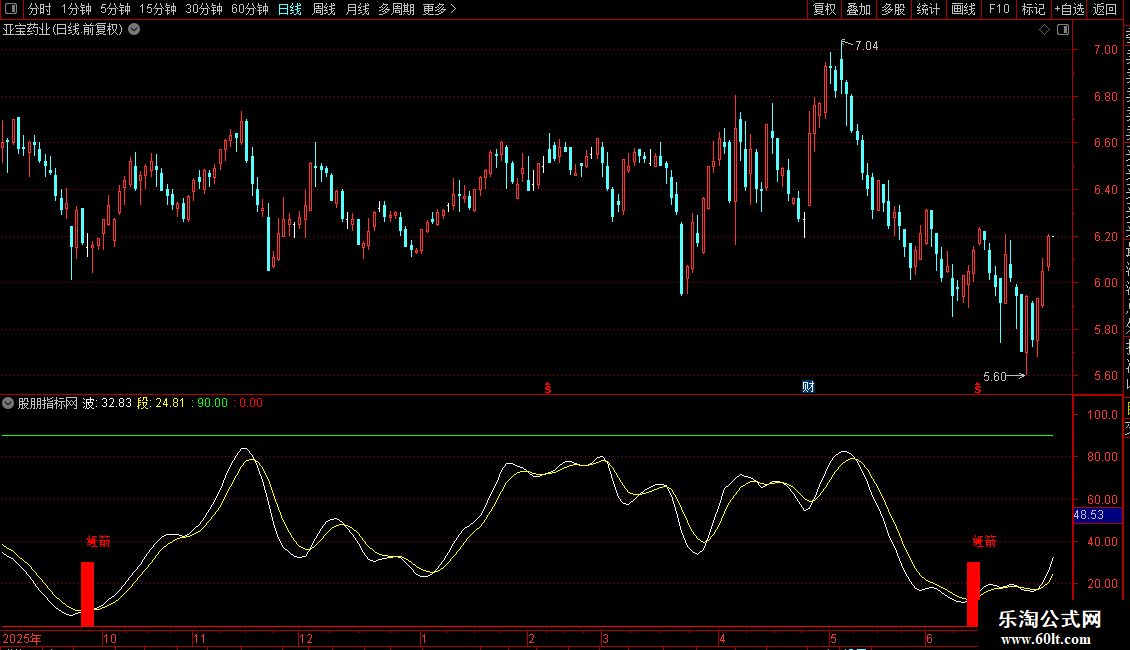
Task: Expand the 更多 periods menu
Action: click(x=439, y=9)
